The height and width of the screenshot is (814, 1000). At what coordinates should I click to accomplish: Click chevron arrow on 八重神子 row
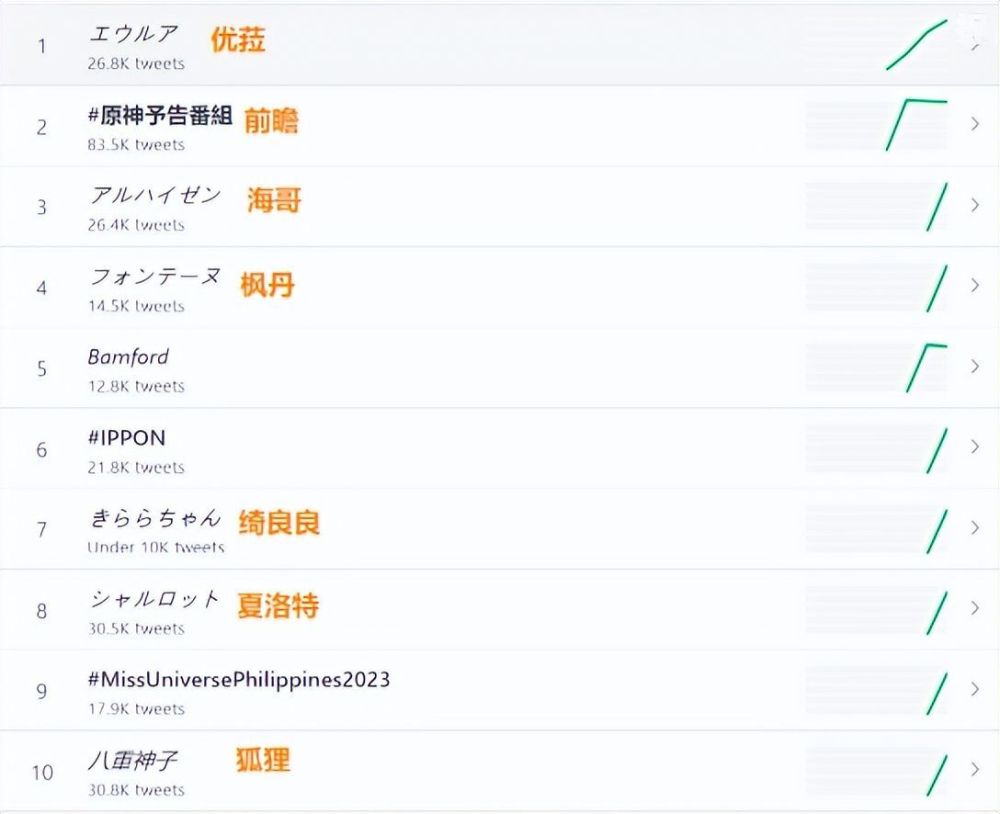coord(975,769)
